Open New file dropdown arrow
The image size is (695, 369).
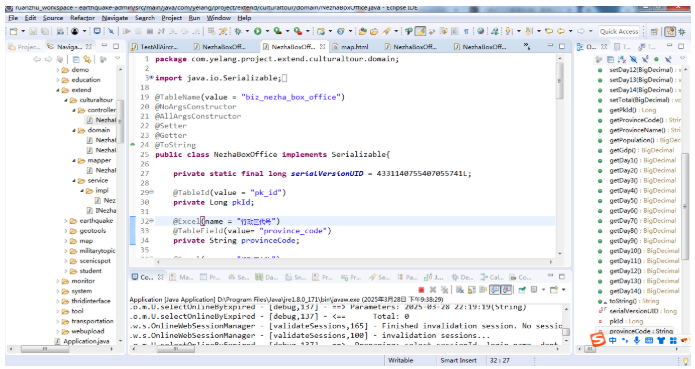click(x=23, y=31)
